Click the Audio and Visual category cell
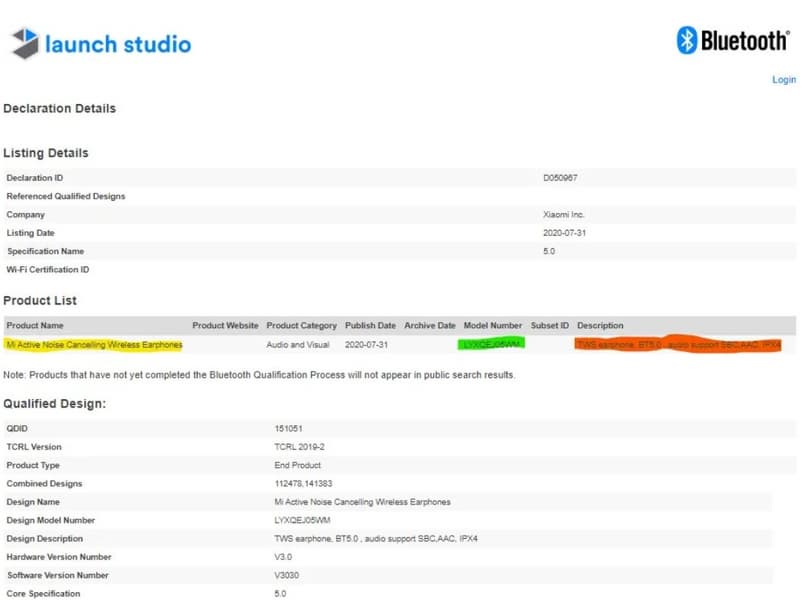805x600 pixels. 301,345
